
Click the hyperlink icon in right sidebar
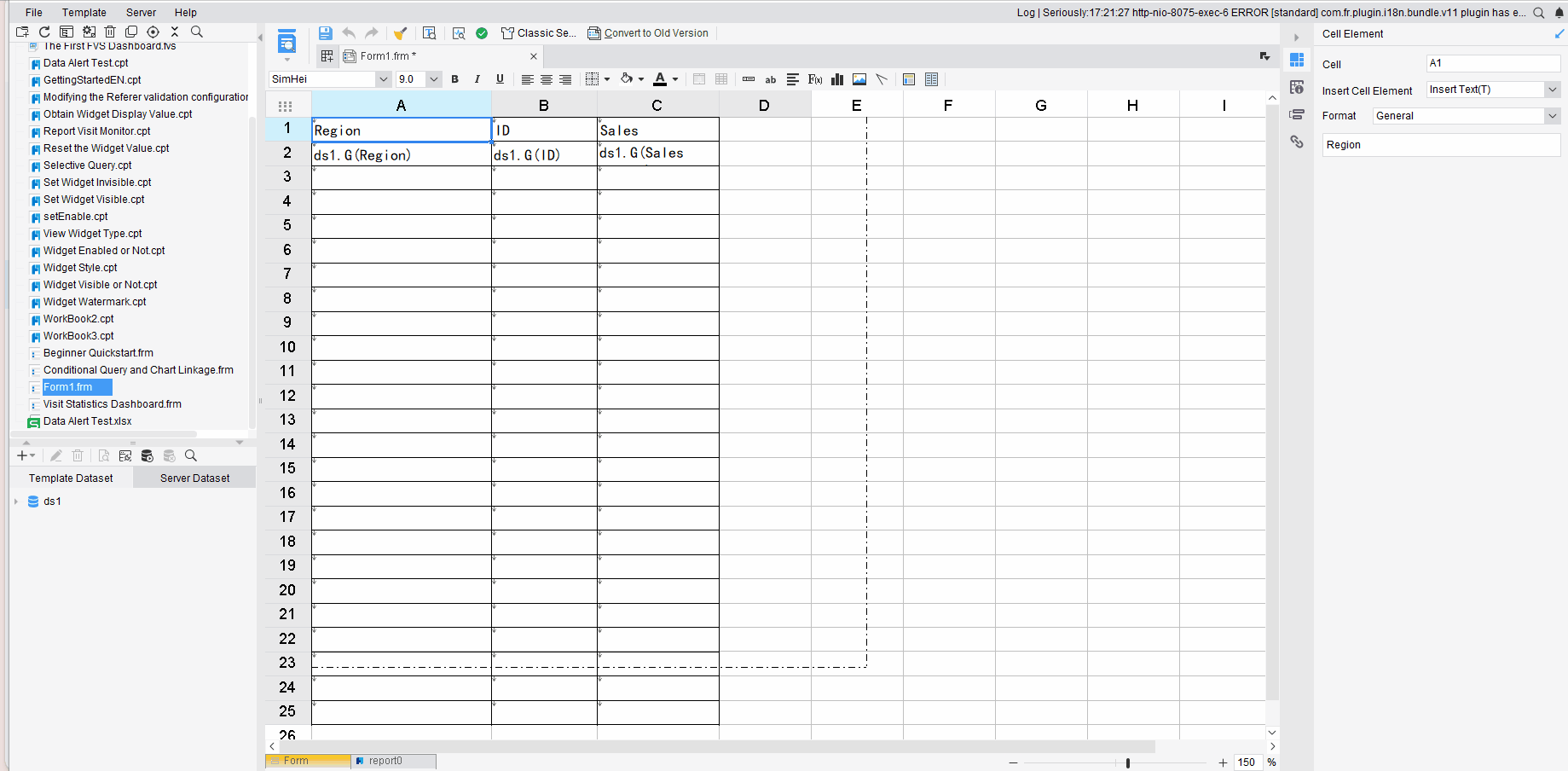tap(1297, 142)
